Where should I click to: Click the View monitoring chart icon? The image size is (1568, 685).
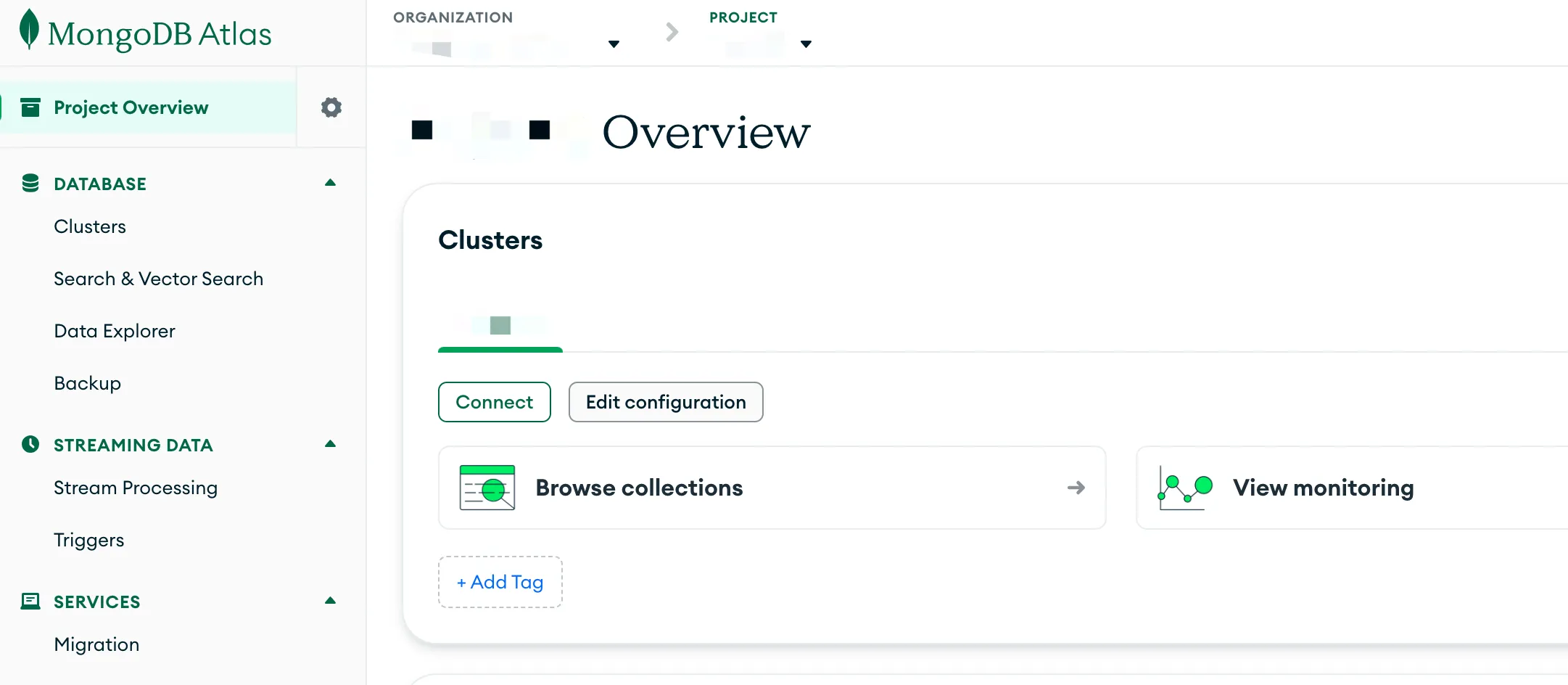(1184, 488)
